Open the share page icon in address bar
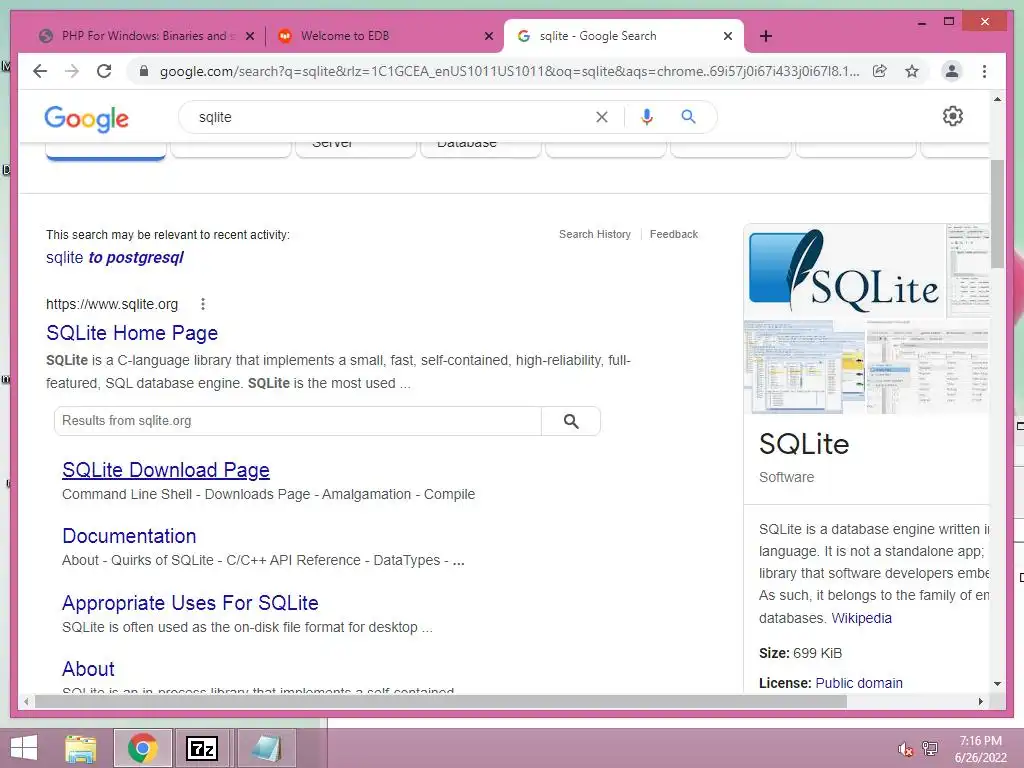The height and width of the screenshot is (768, 1024). point(880,71)
